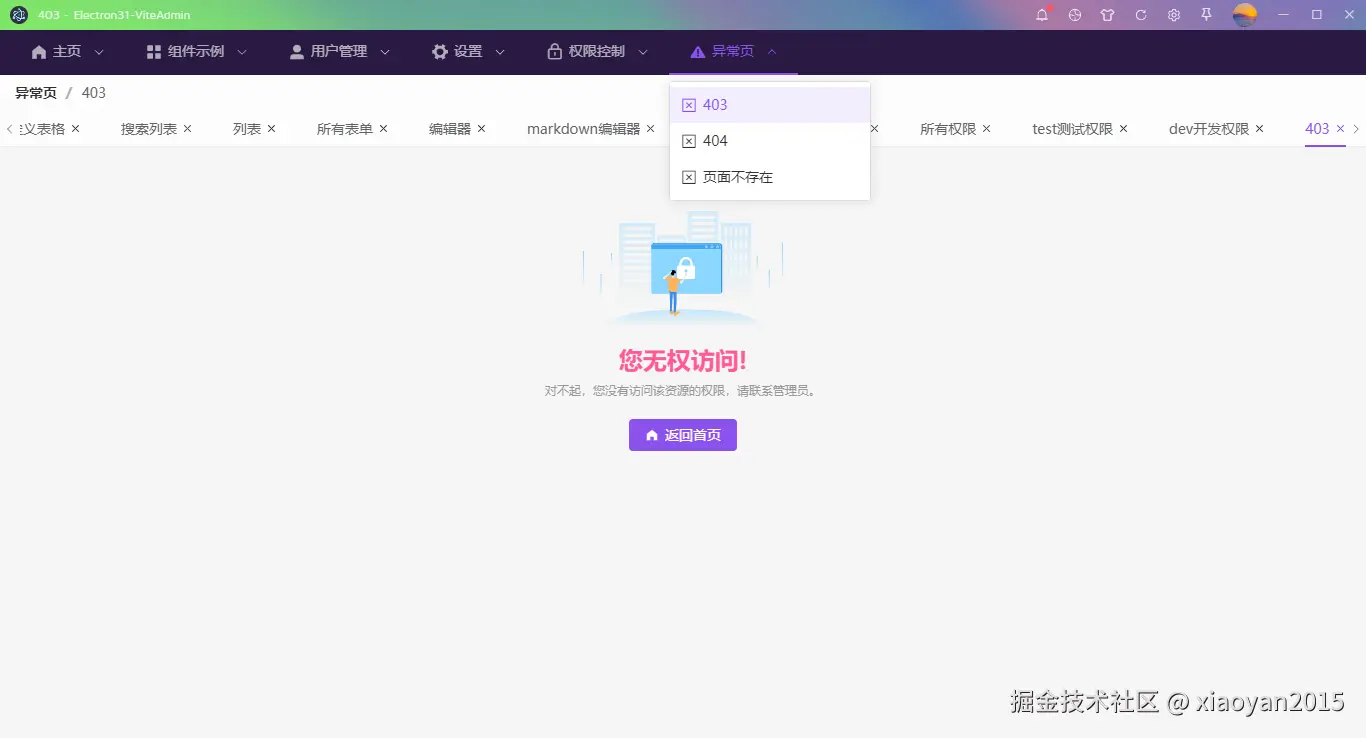Viewport: 1366px width, 738px height.
Task: Toggle the pin window icon
Action: [x=1207, y=15]
